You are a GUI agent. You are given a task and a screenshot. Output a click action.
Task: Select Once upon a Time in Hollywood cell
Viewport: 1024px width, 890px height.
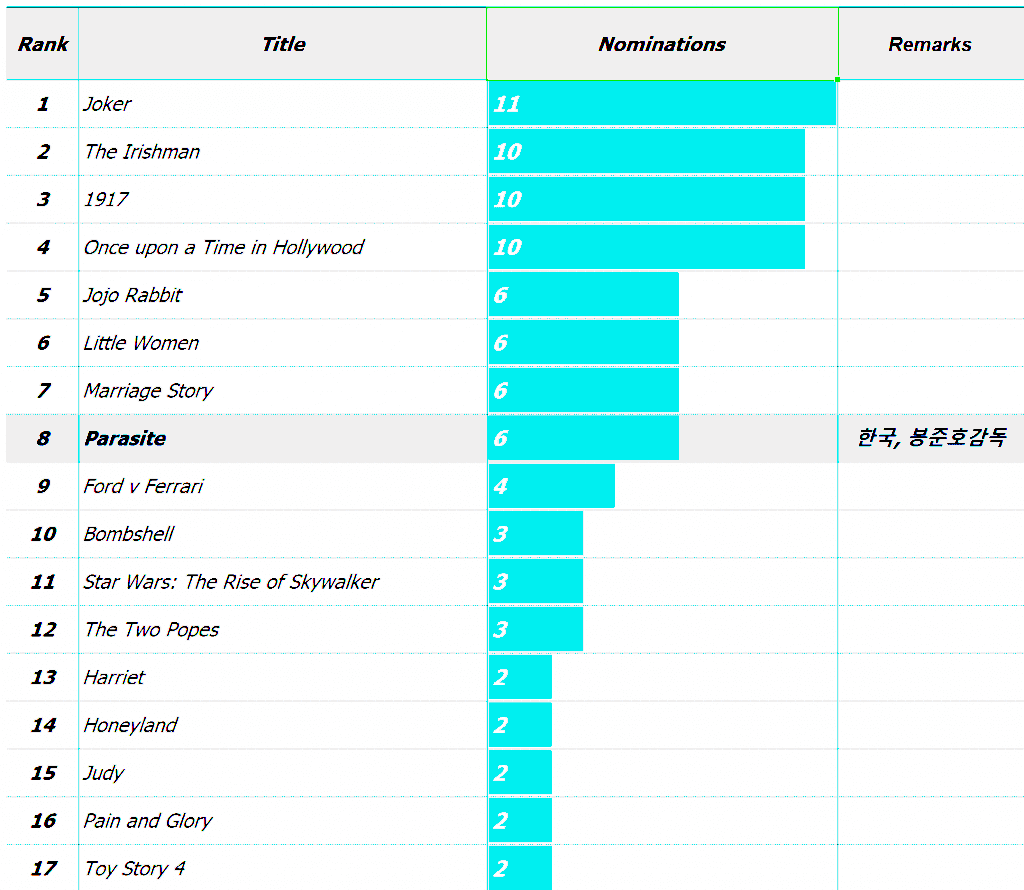[x=224, y=248]
